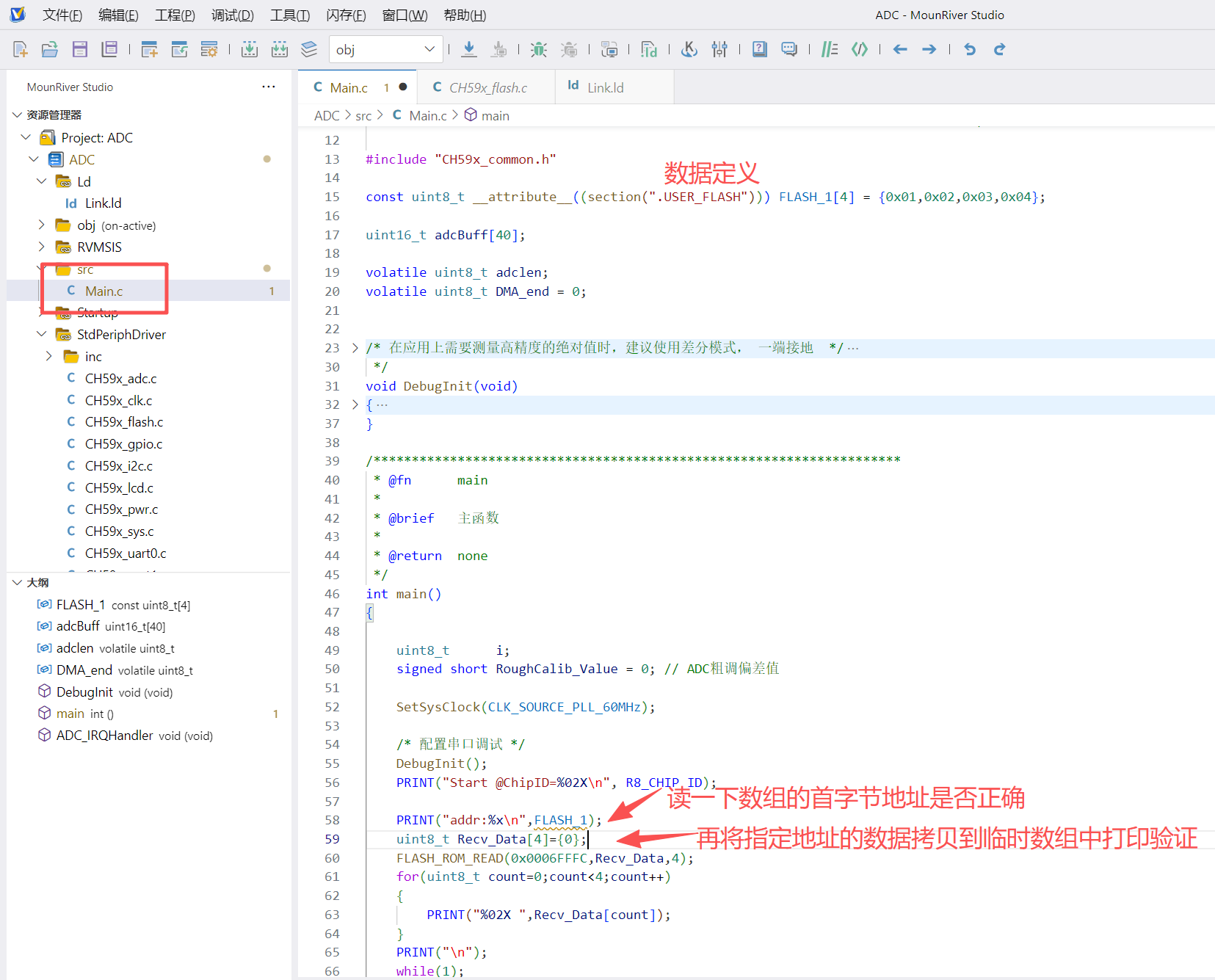Select the Main.c editor tab
The height and width of the screenshot is (980, 1215).
pos(358,87)
